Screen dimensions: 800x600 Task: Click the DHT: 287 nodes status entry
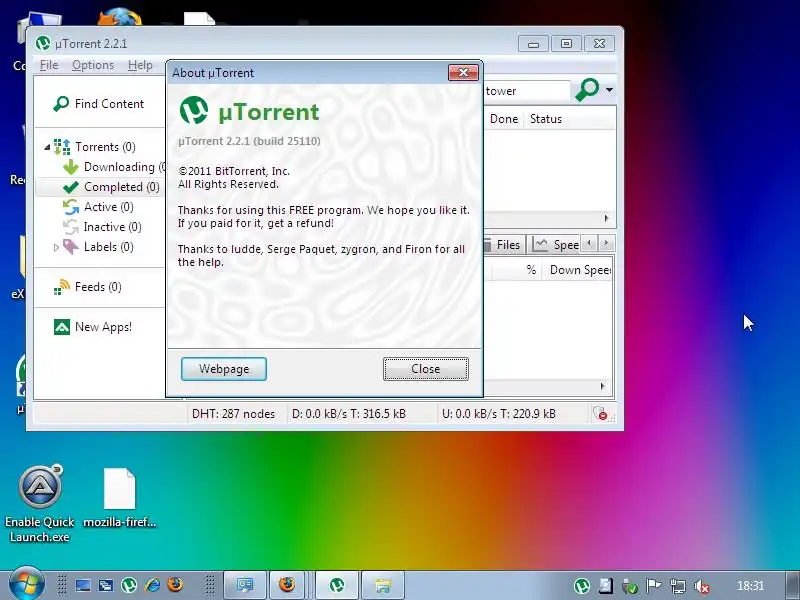pos(233,414)
